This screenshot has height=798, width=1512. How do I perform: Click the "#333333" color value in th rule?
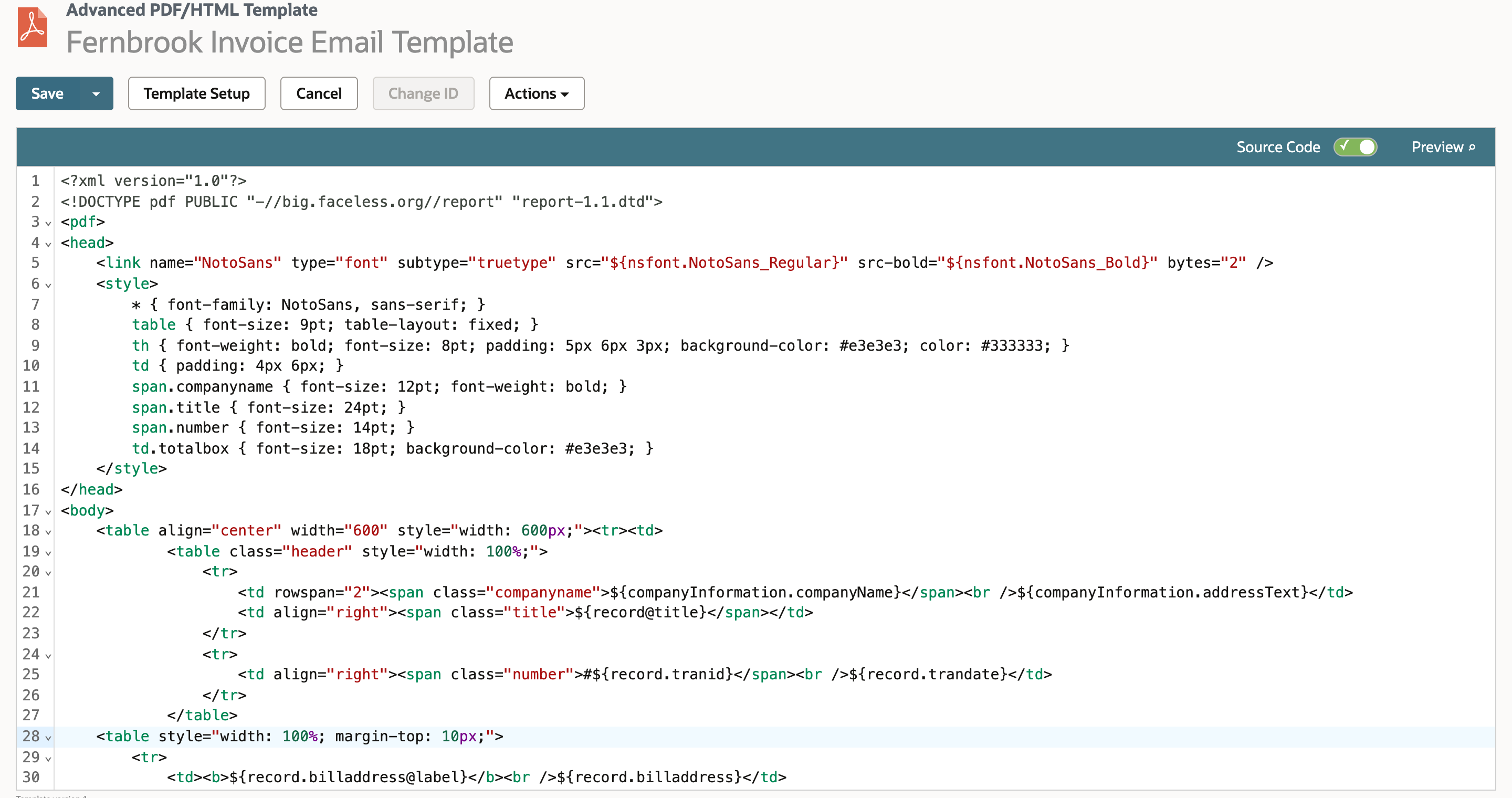tap(1016, 345)
